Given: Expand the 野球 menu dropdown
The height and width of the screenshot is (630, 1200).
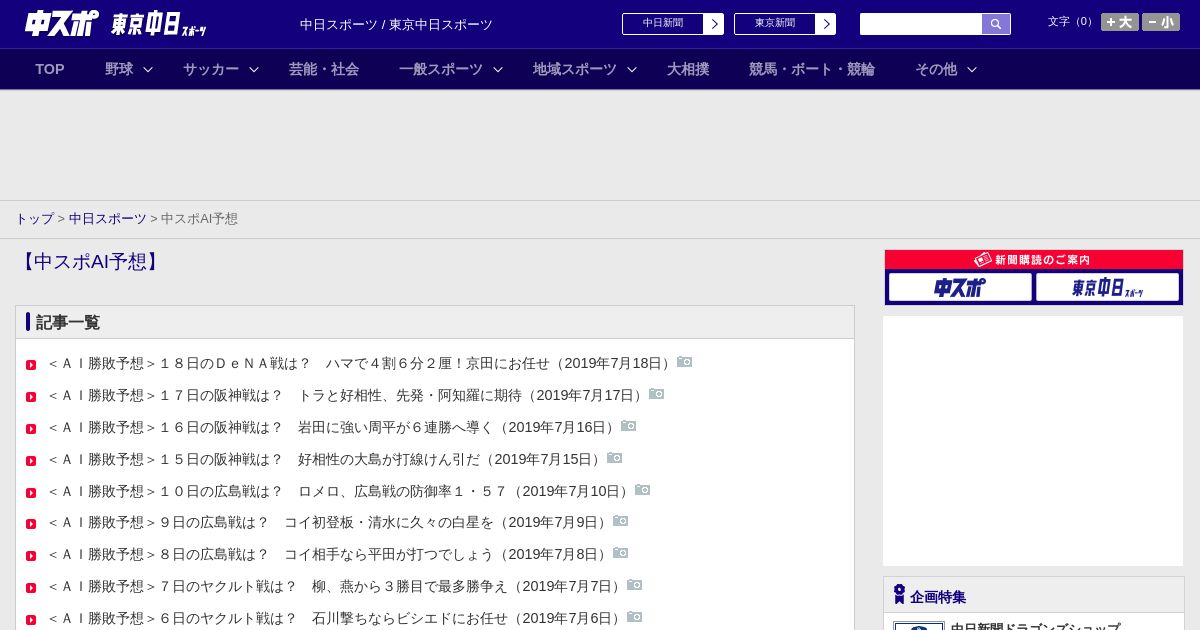Looking at the screenshot, I should click(x=148, y=69).
